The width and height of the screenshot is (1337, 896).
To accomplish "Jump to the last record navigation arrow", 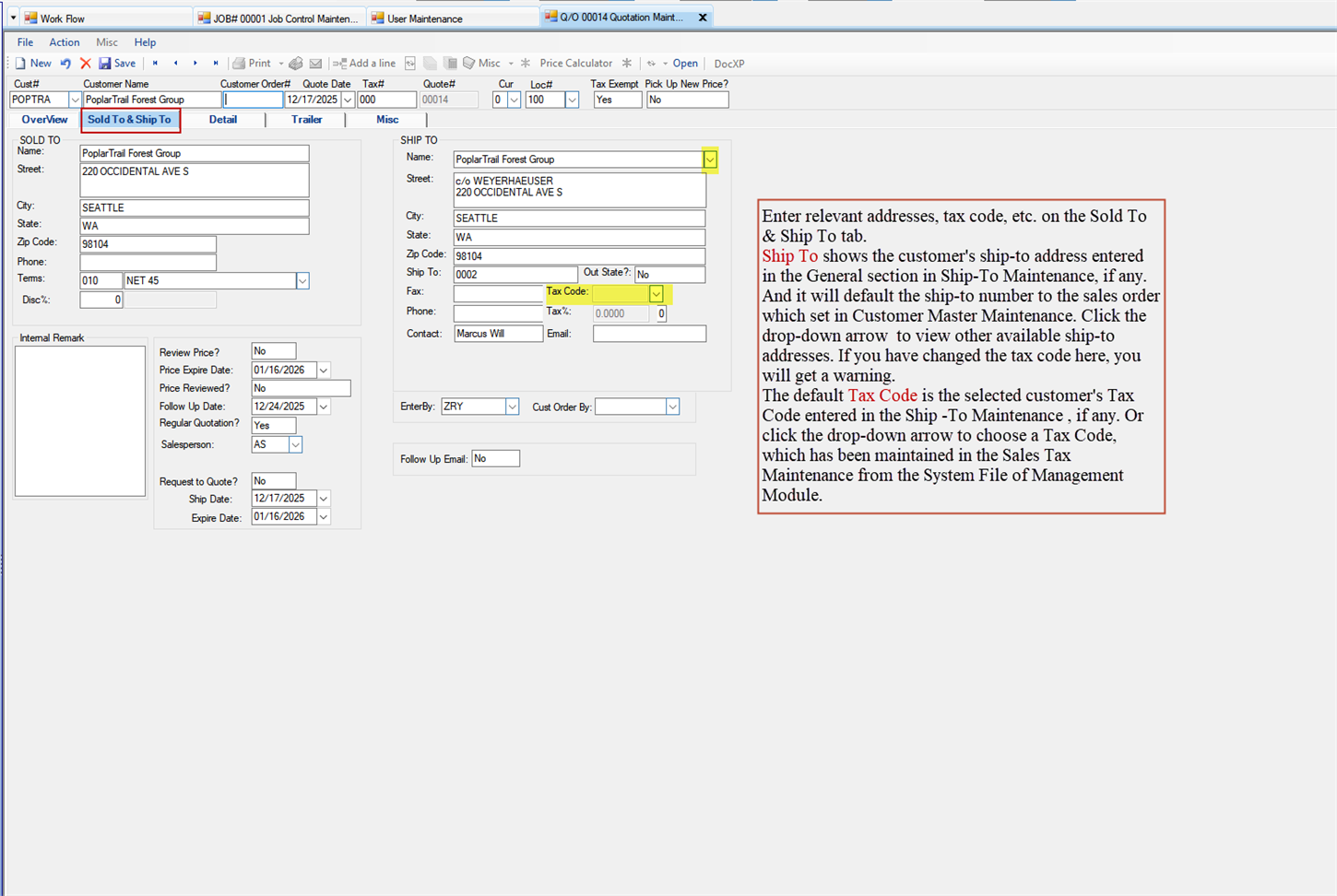I will (x=216, y=64).
